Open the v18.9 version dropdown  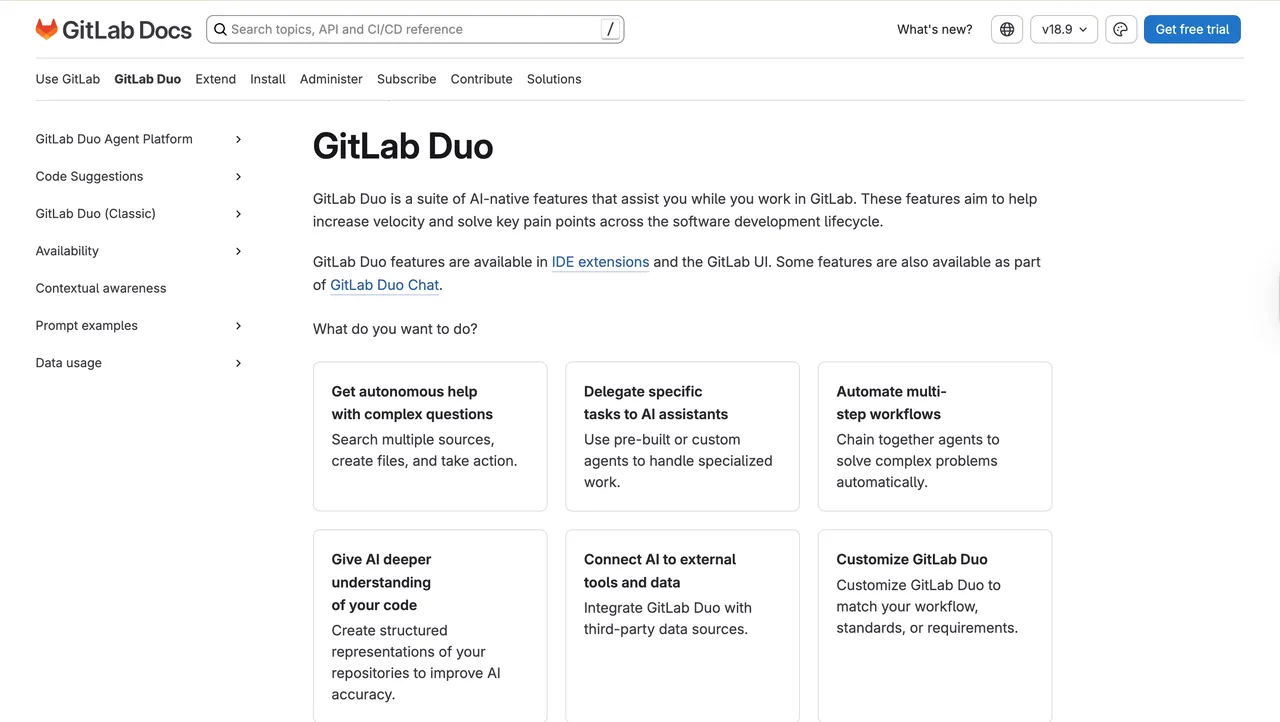1064,30
